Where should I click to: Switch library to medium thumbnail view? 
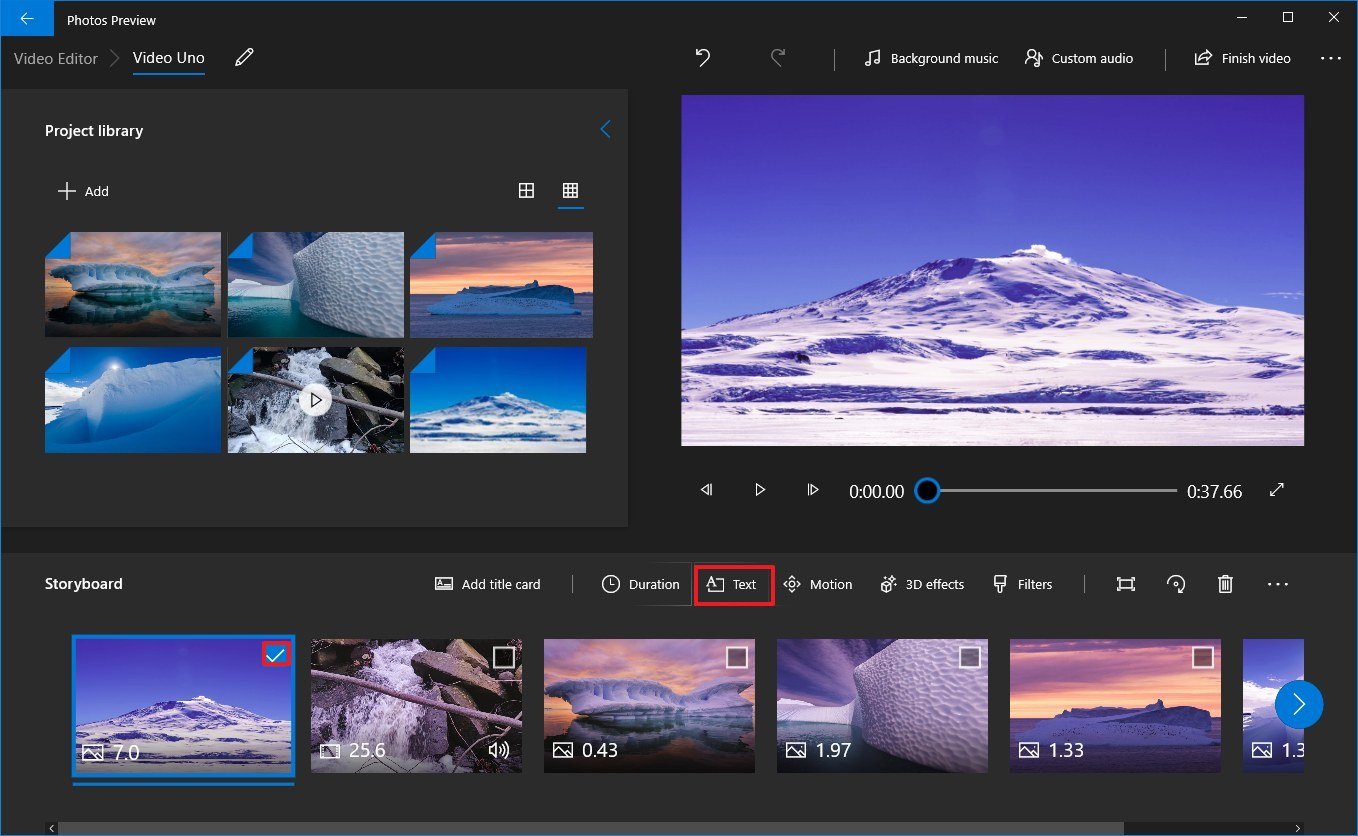pos(526,190)
